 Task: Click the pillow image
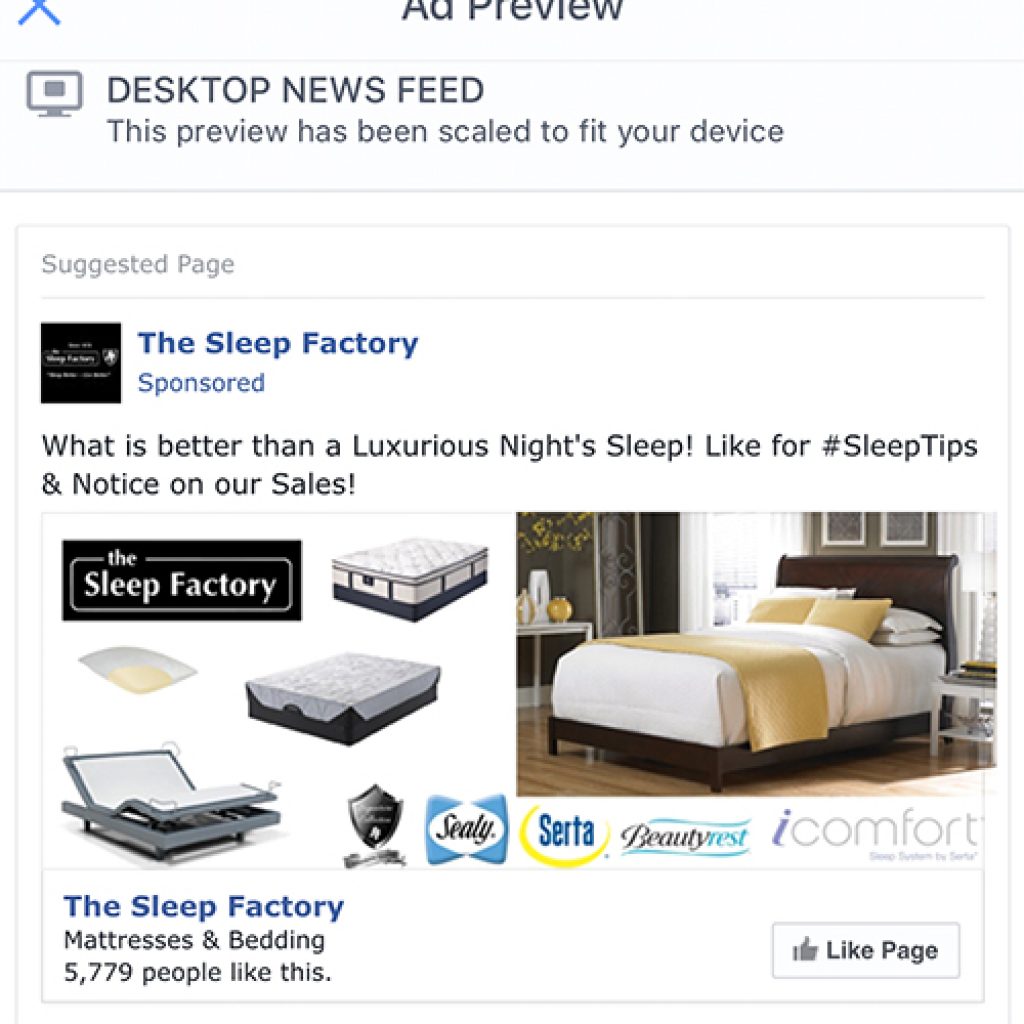coord(138,670)
